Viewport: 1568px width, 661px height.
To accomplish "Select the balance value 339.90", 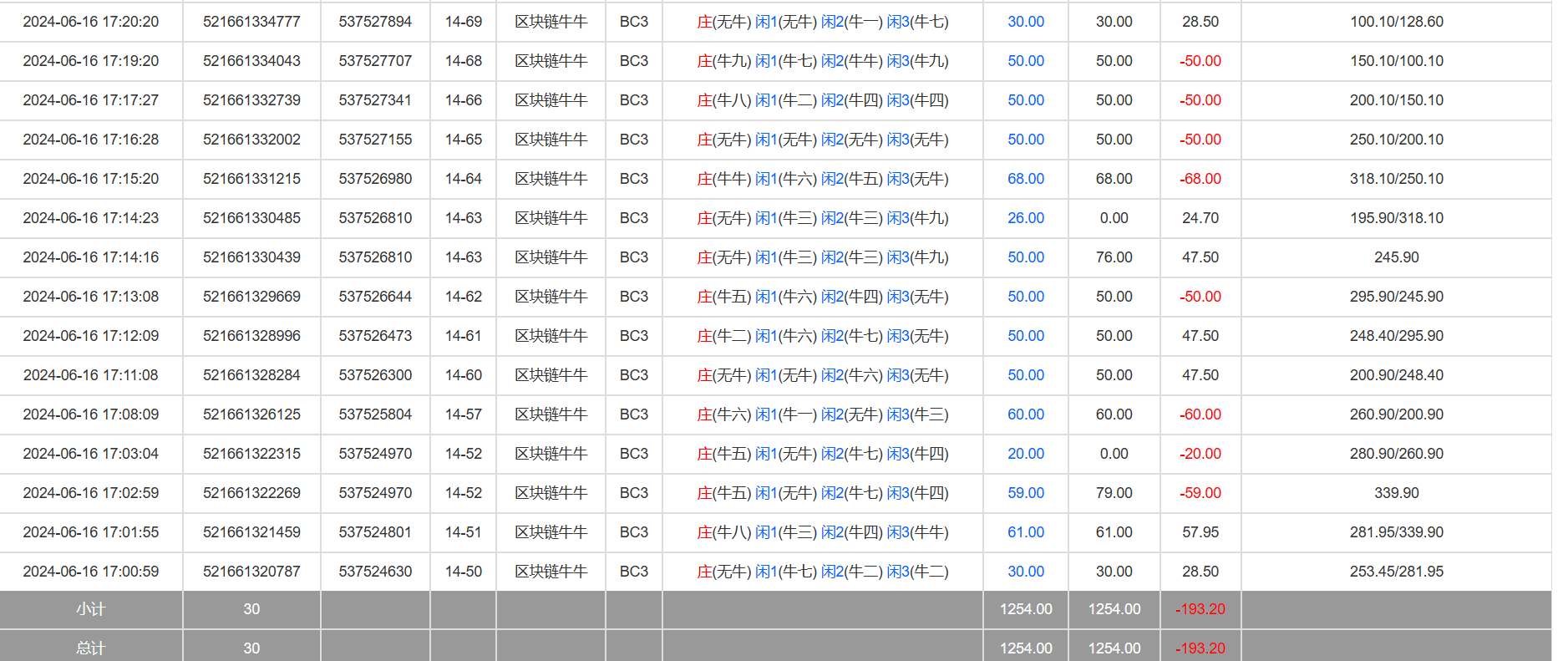I will point(1396,493).
